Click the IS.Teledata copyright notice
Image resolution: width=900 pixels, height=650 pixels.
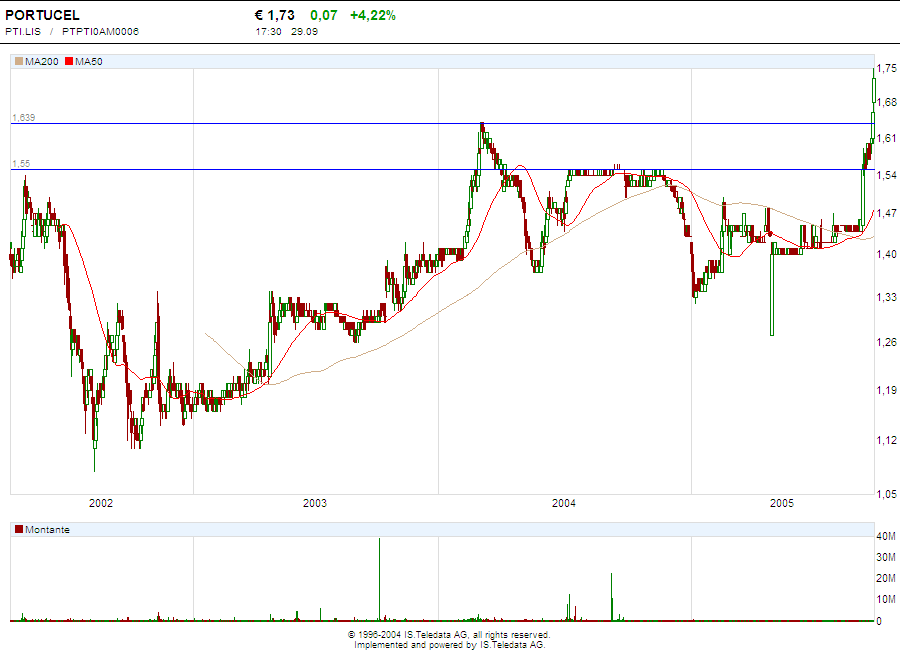[x=449, y=635]
